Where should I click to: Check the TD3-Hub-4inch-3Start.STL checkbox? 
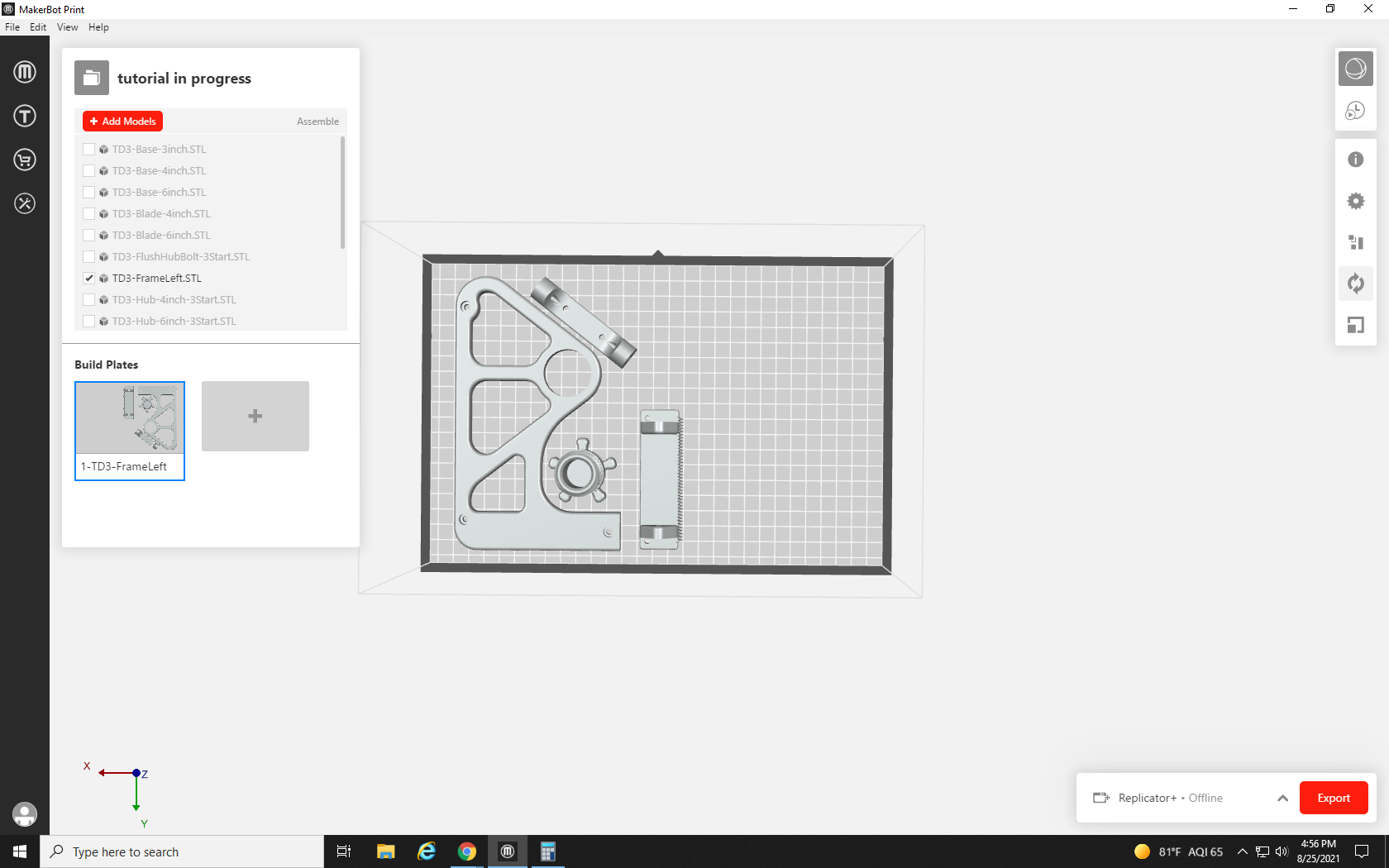[88, 300]
